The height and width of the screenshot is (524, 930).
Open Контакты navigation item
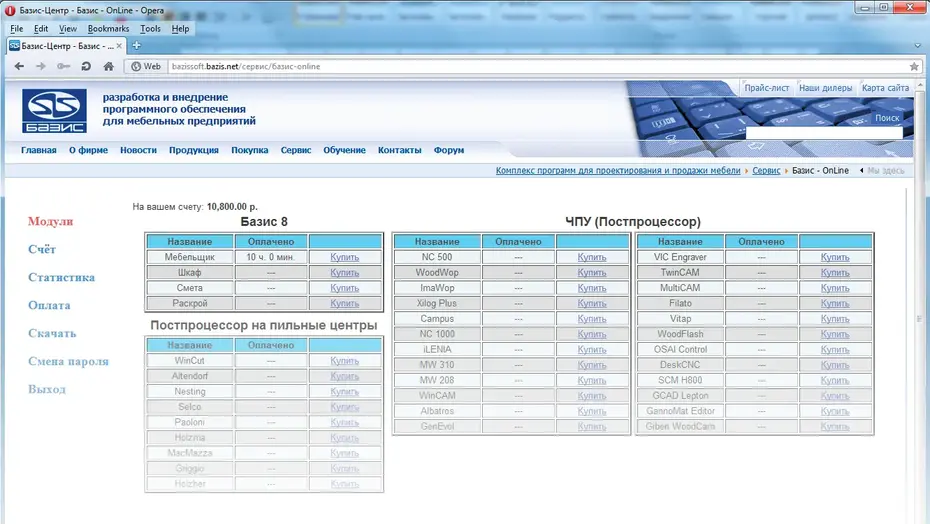coord(399,150)
